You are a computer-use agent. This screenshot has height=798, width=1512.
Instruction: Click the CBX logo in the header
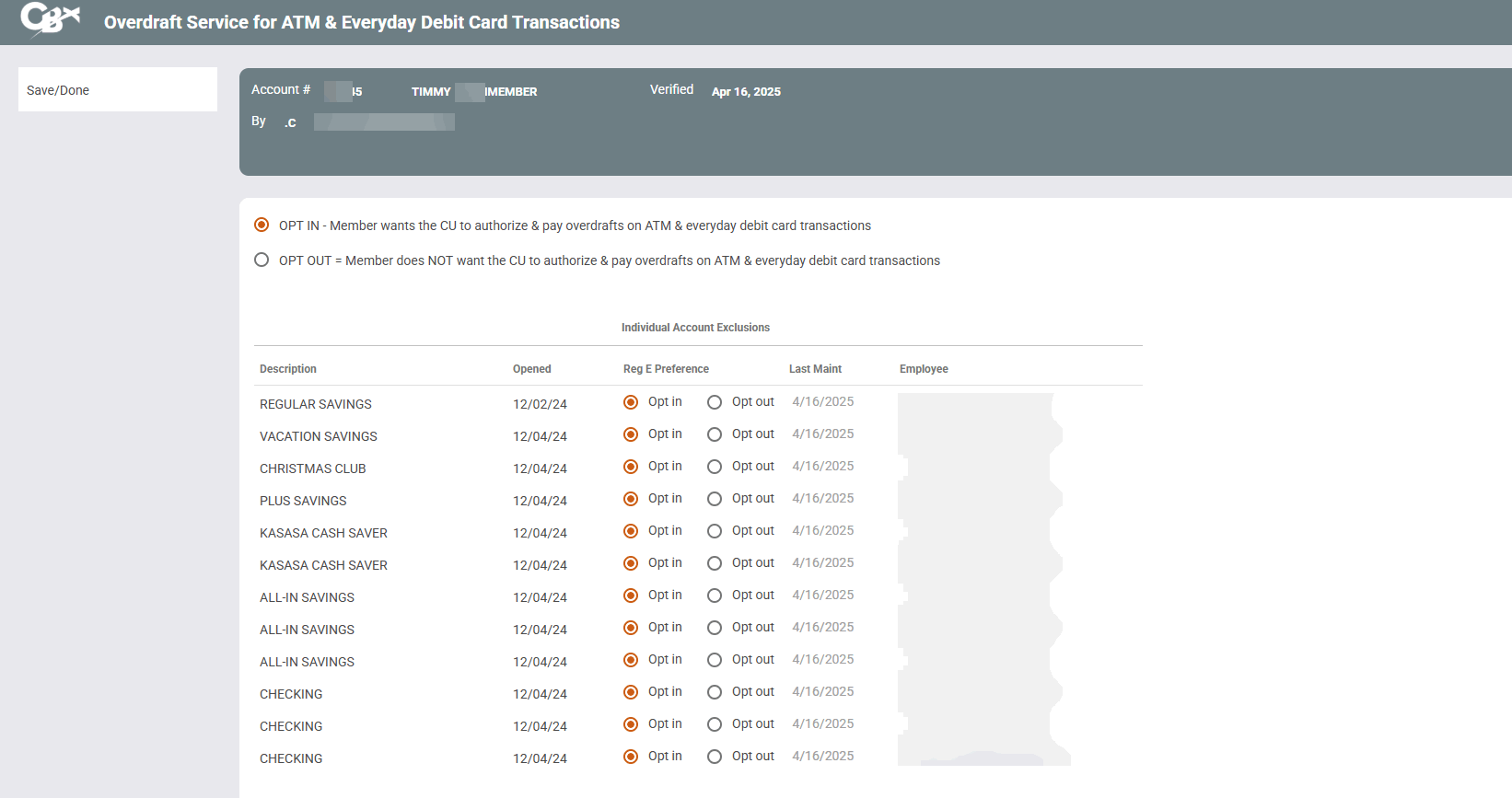point(51,18)
